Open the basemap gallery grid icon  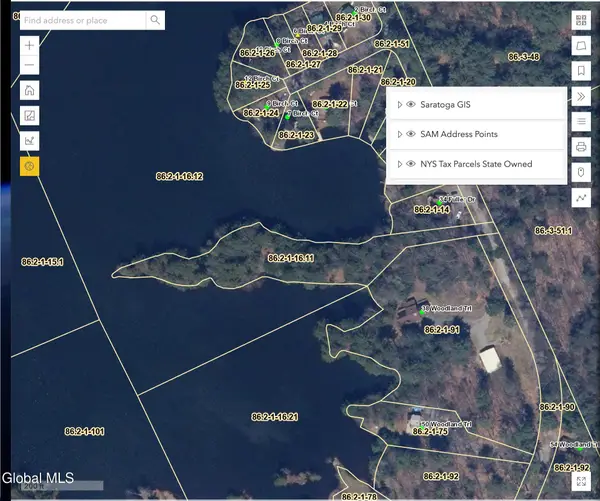581,20
